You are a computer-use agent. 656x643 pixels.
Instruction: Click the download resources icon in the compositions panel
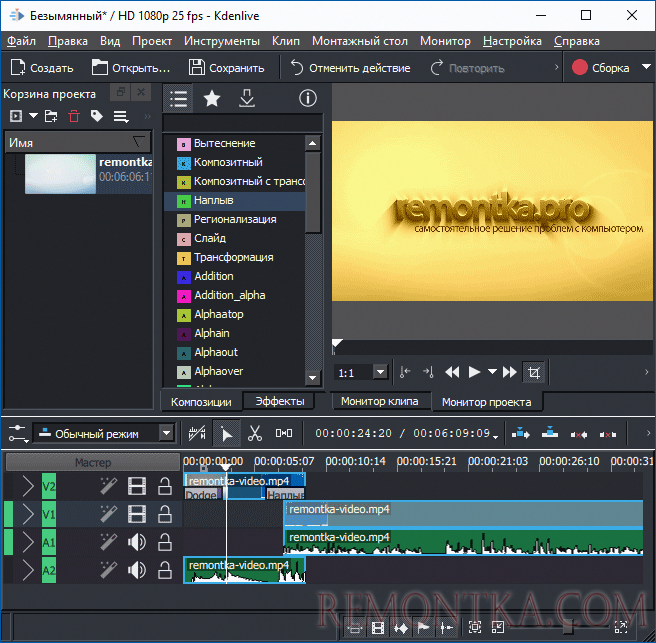coord(247,98)
